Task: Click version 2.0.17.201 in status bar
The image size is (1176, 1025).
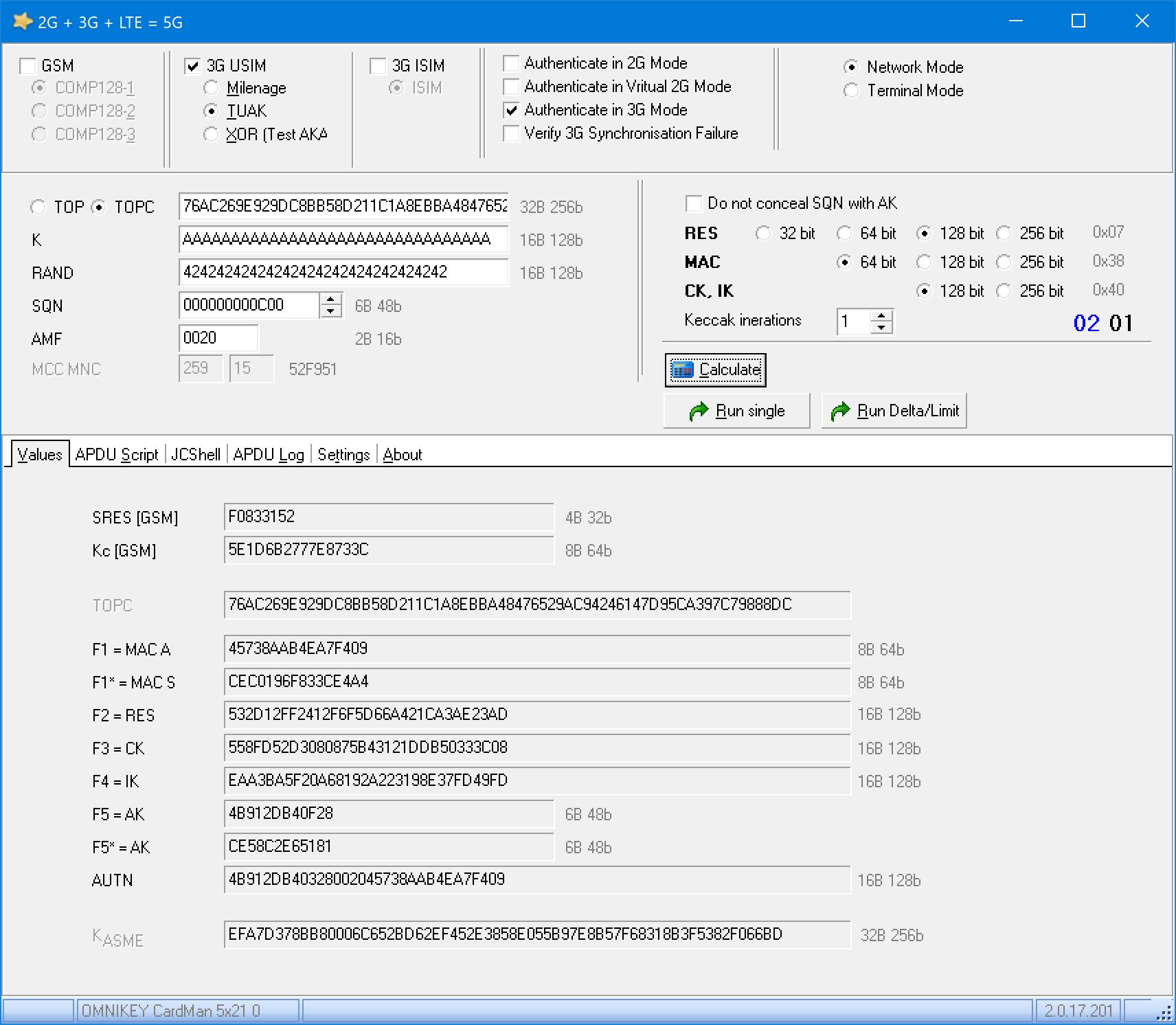Action: pyautogui.click(x=1078, y=1011)
